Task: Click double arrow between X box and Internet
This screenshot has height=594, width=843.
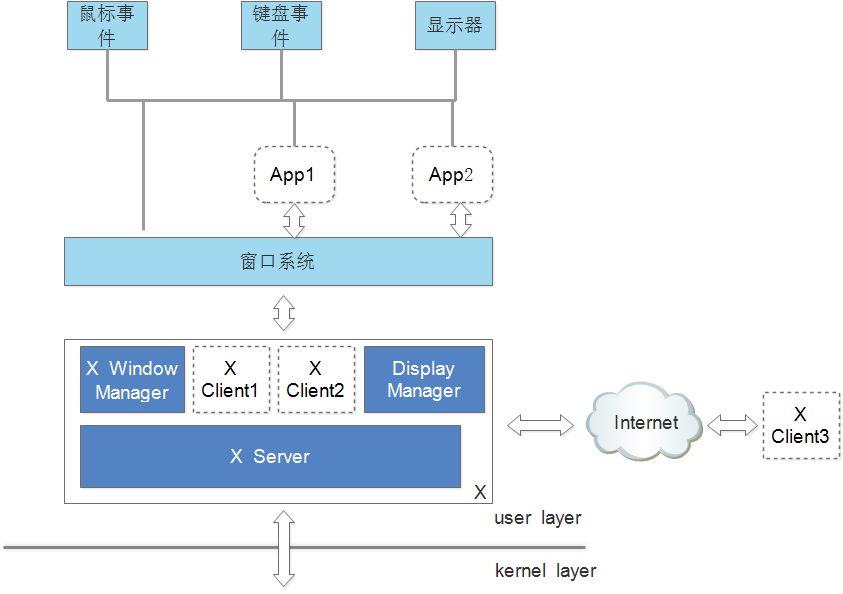Action: 540,425
